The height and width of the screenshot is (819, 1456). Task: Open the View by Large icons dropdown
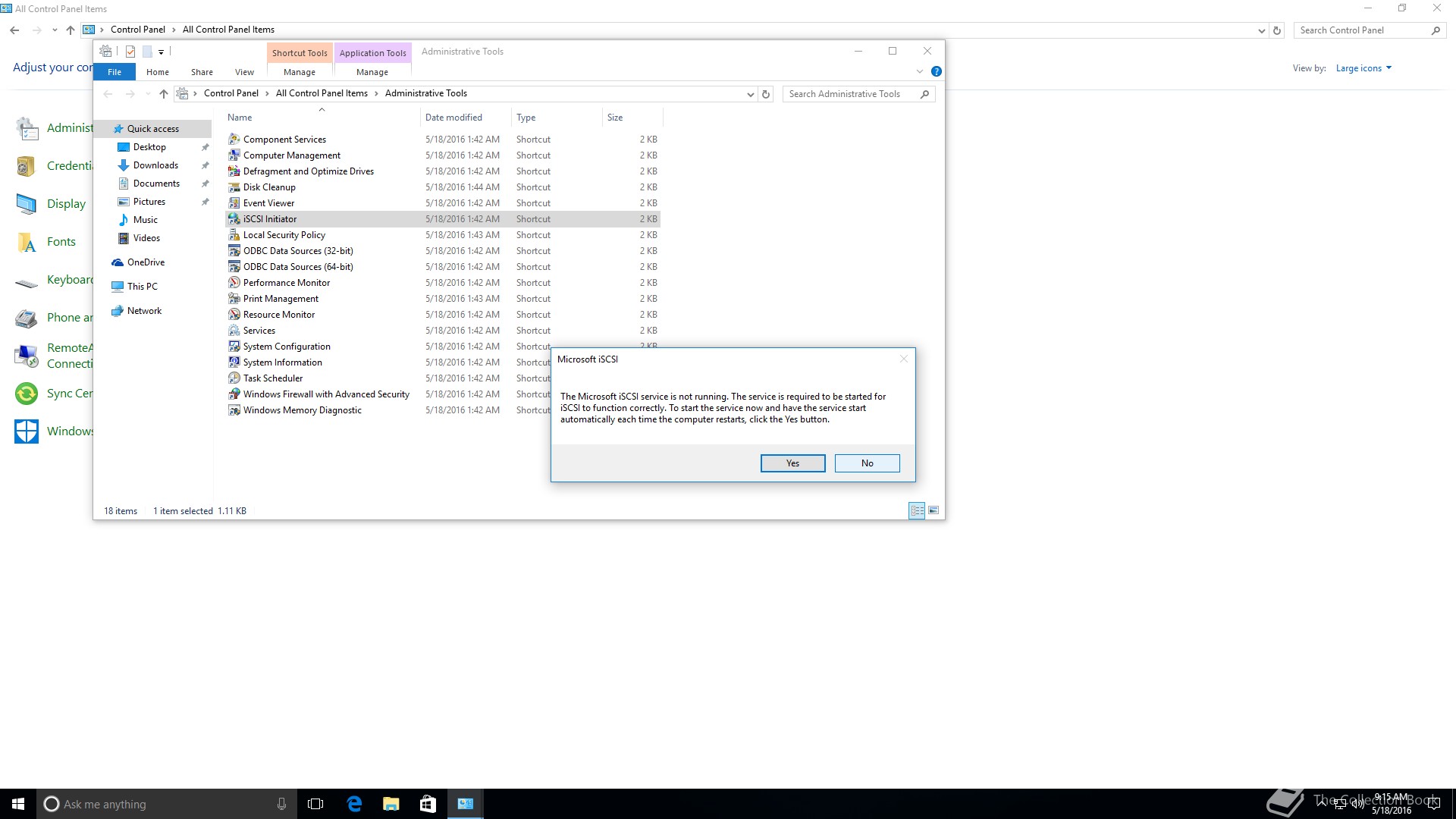tap(1363, 68)
